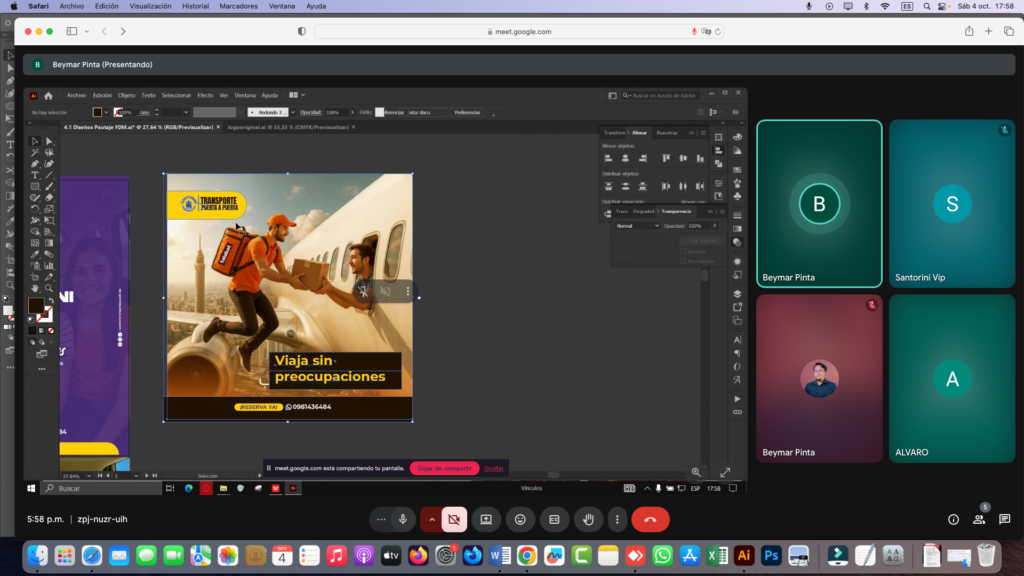Open meeting details info icon
1024x576 pixels.
click(953, 519)
